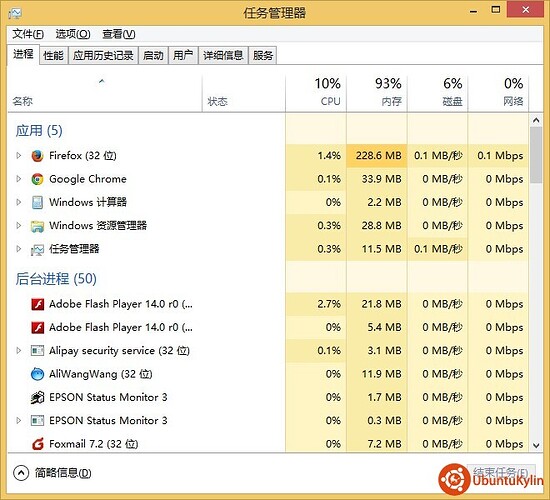Sort by the 网络 network column header
Viewport: 550px width, 500px height.
click(x=498, y=94)
